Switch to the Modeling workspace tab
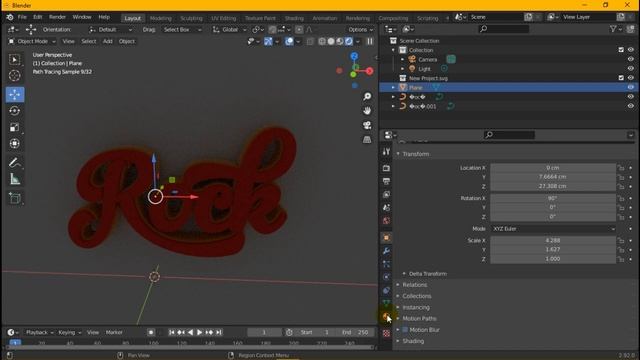The height and width of the screenshot is (360, 640). click(160, 18)
